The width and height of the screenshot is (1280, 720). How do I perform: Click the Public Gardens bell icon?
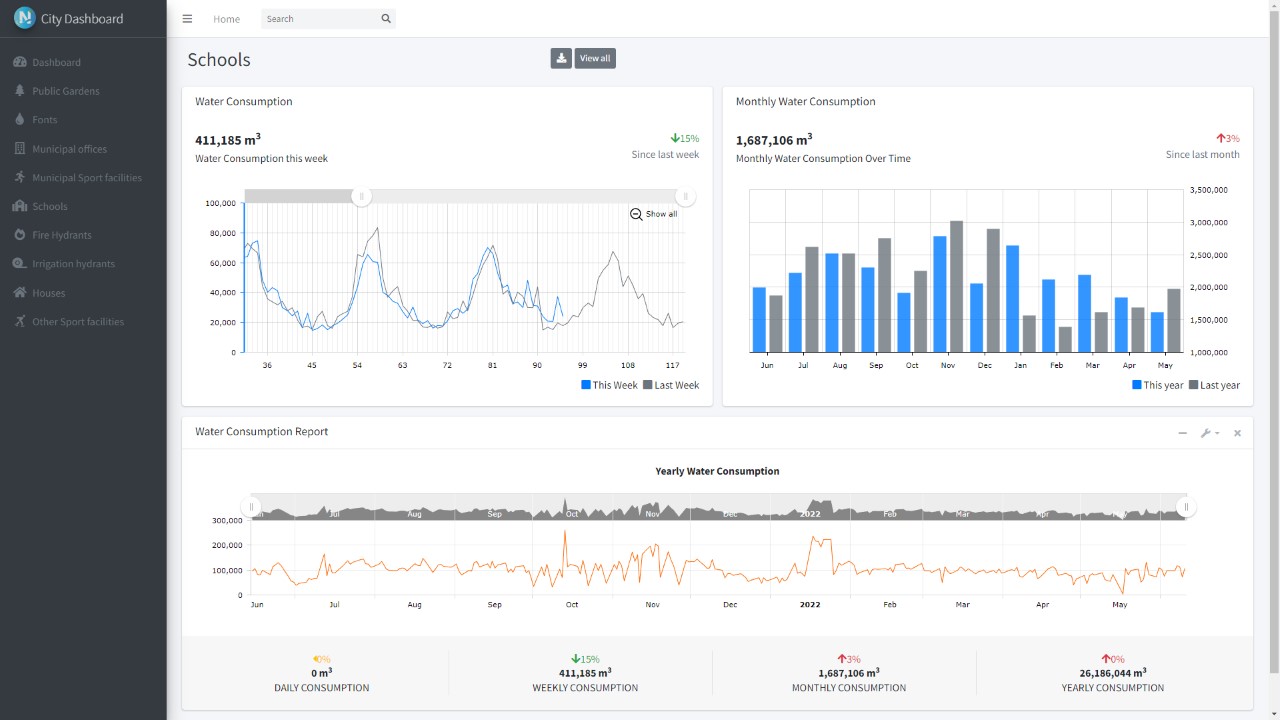(19, 91)
